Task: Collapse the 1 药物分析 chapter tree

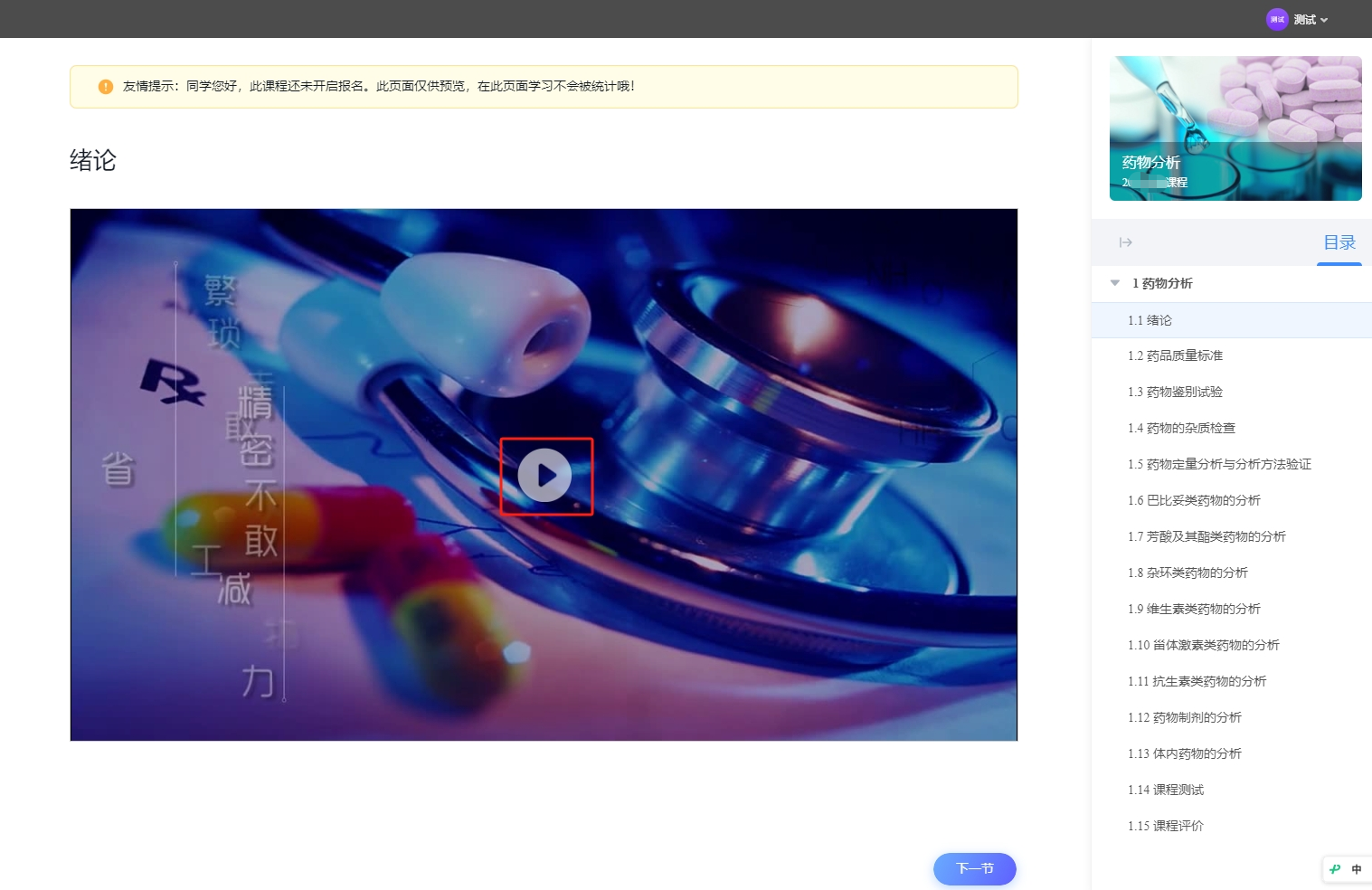Action: coord(1115,283)
